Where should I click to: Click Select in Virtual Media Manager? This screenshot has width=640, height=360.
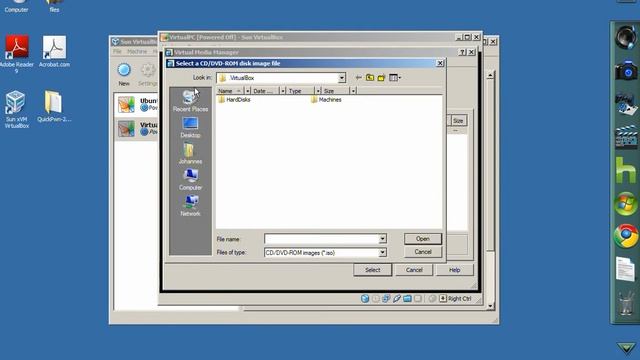point(373,270)
